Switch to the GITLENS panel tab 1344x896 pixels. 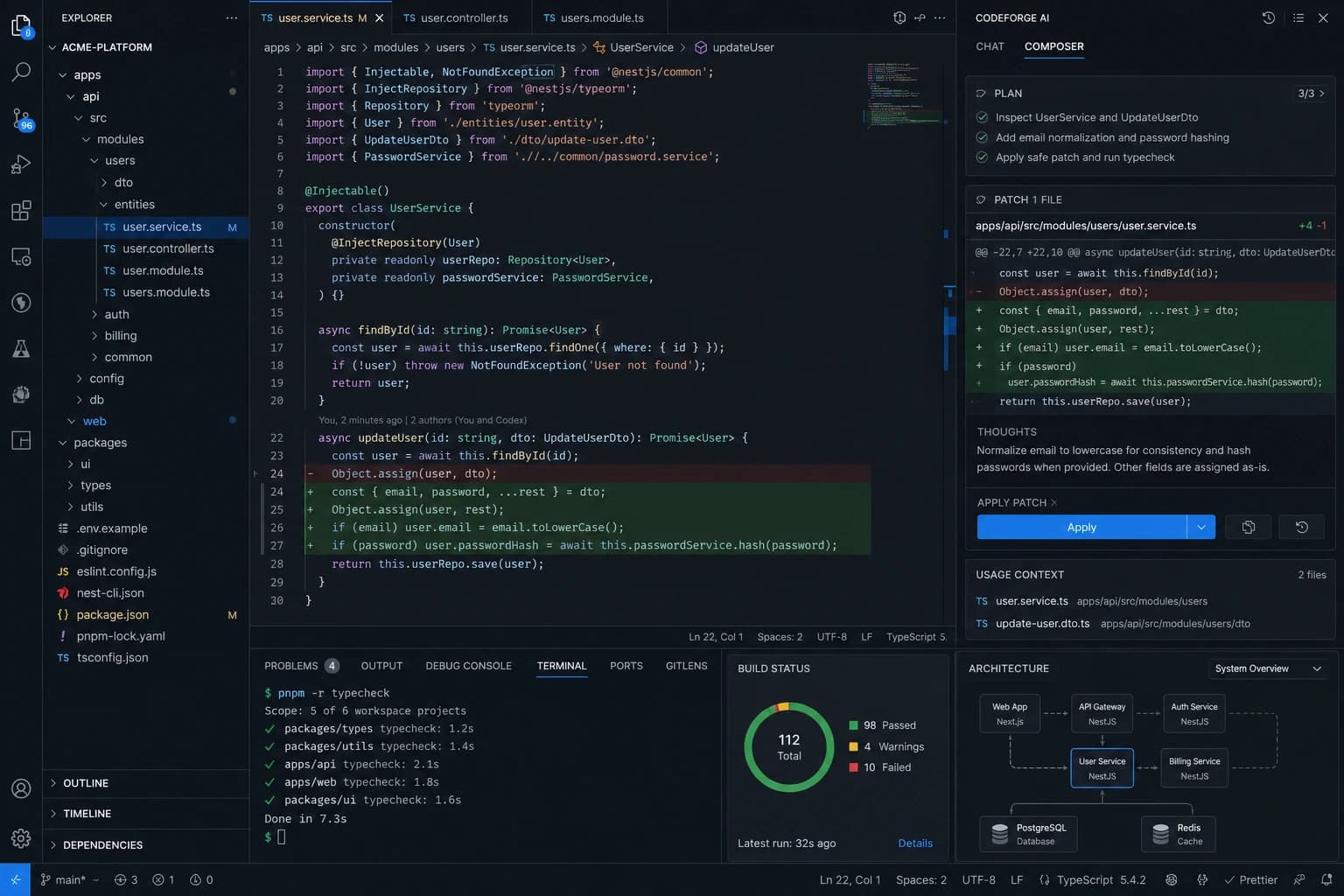(686, 666)
